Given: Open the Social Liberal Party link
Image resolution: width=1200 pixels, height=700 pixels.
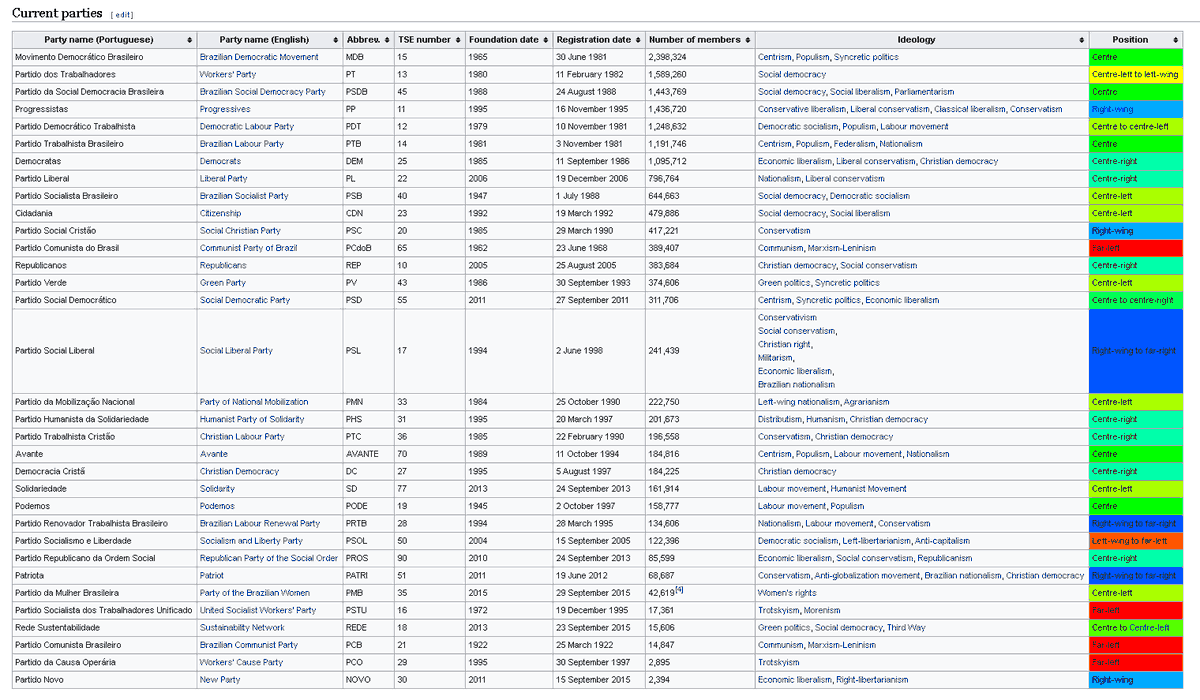Looking at the screenshot, I should [236, 351].
